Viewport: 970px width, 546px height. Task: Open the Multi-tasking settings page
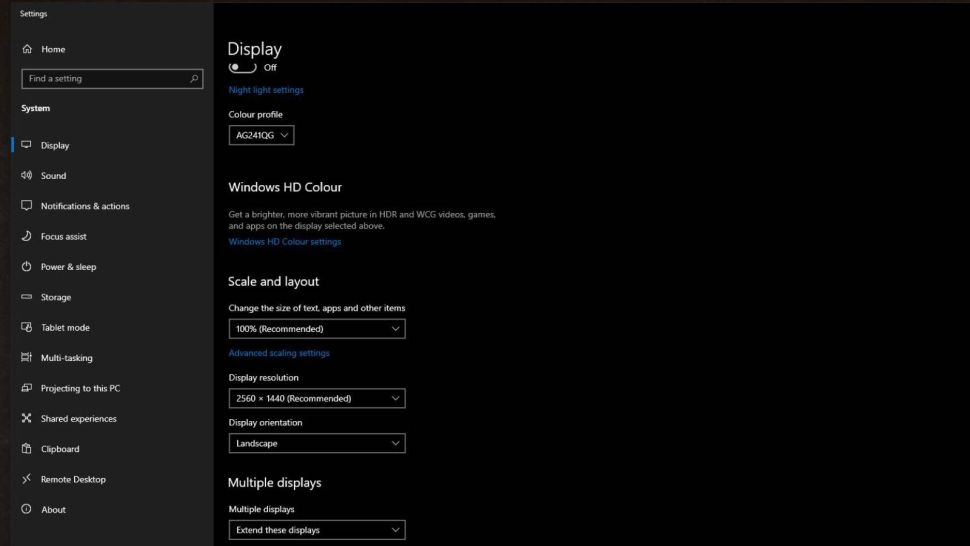click(x=66, y=358)
